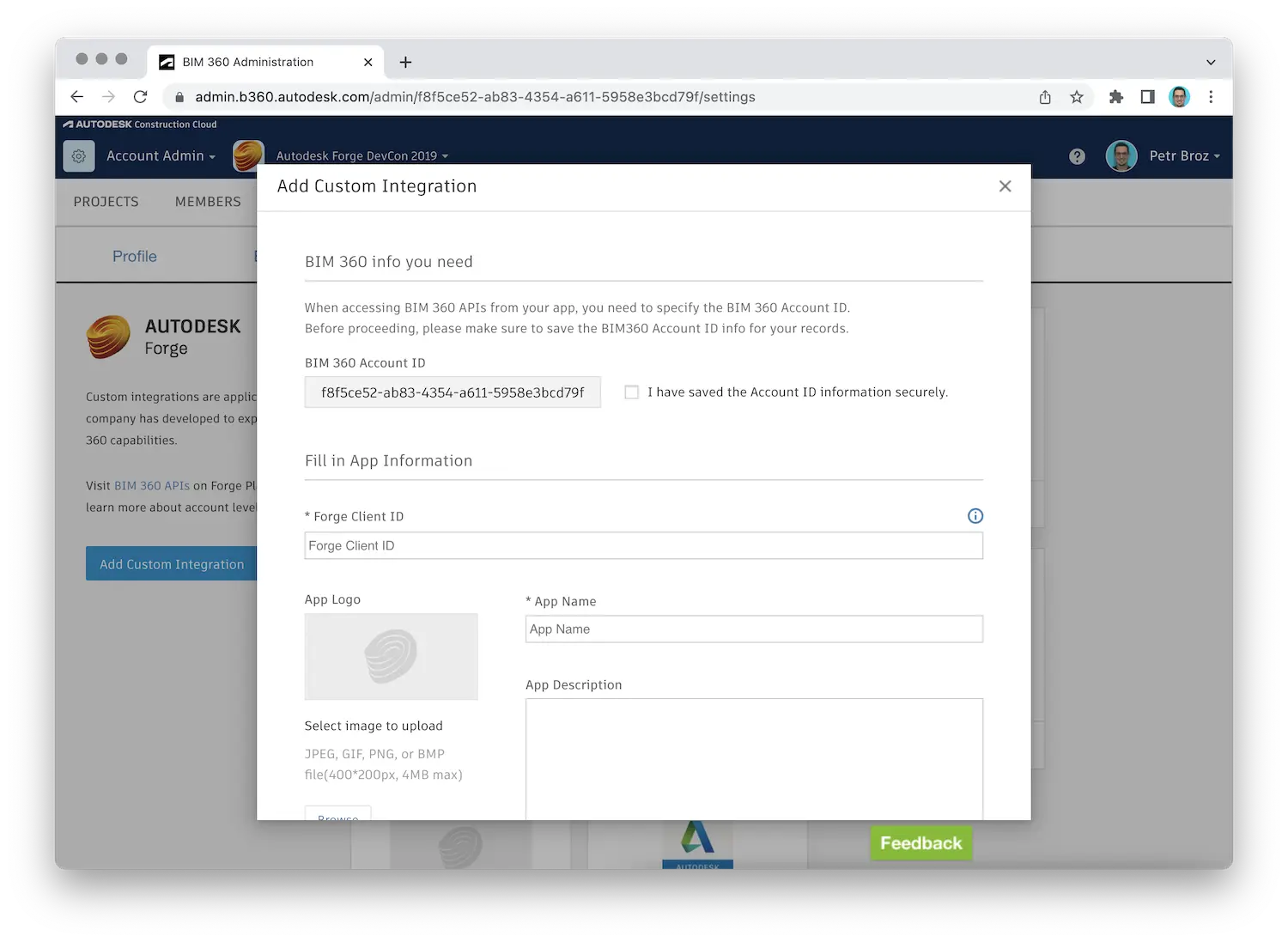The width and height of the screenshot is (1288, 942).
Task: Click the share page icon in address bar
Action: tap(1045, 97)
